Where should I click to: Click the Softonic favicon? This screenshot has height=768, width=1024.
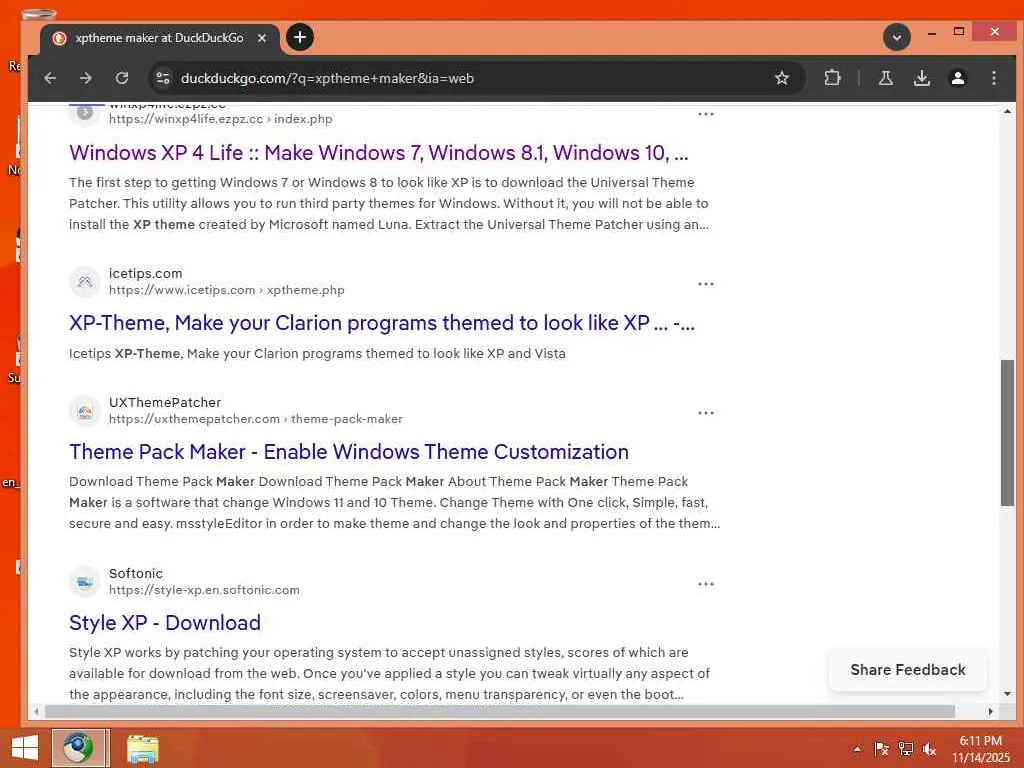point(85,581)
